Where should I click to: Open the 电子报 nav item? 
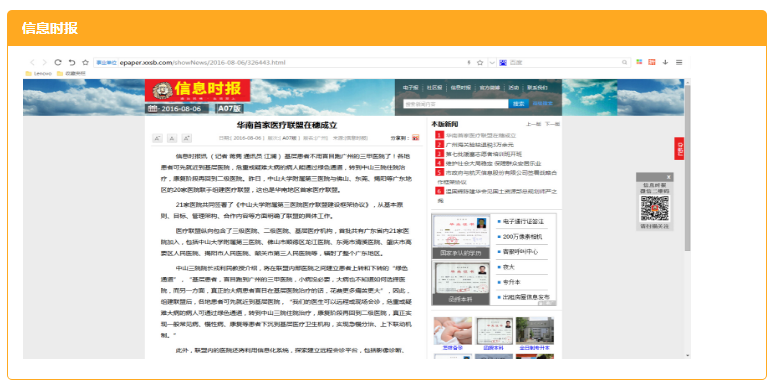tap(410, 88)
